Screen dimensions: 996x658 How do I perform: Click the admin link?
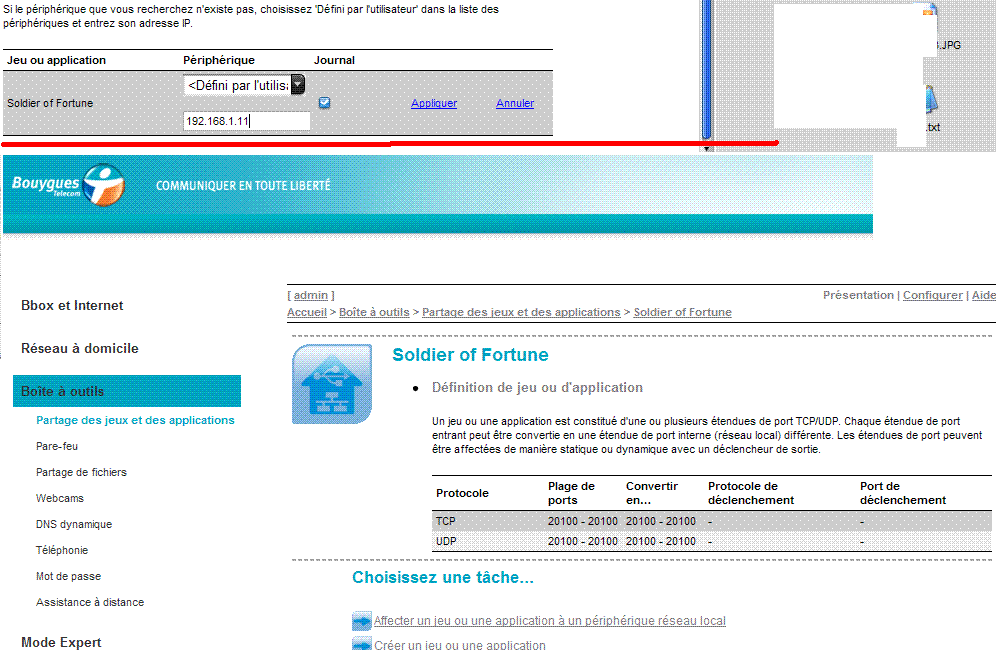coord(311,295)
